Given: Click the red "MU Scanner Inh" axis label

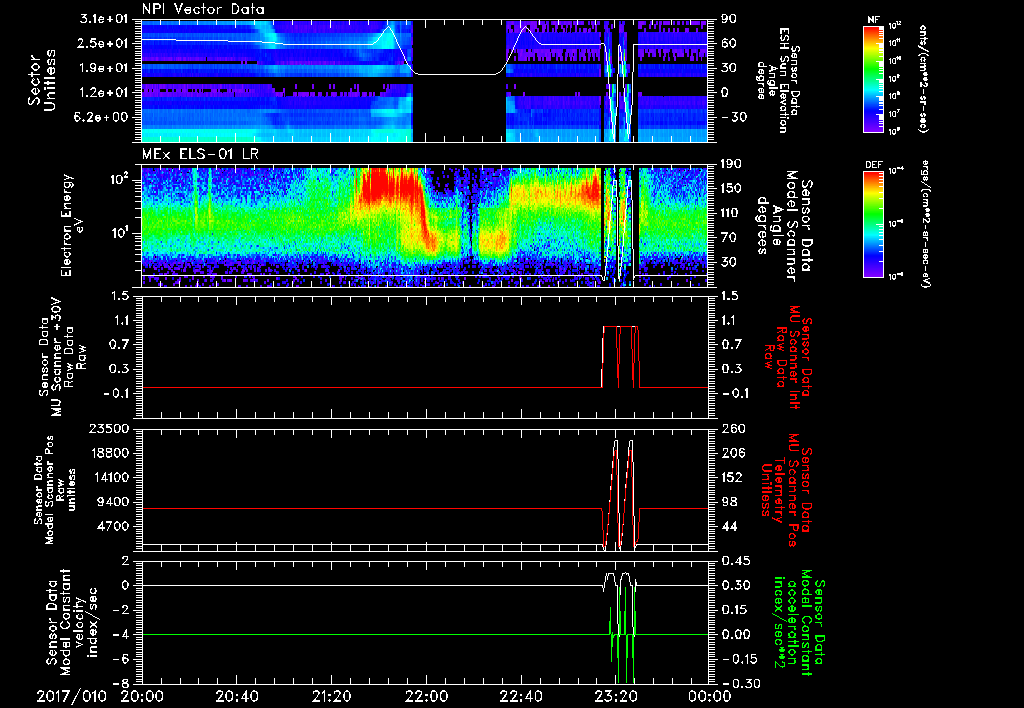Looking at the screenshot, I should tap(786, 357).
